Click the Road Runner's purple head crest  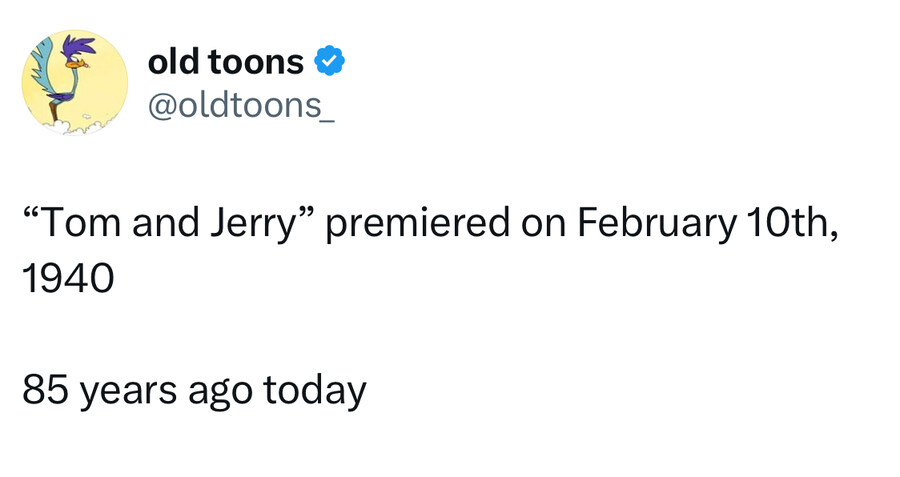[x=82, y=46]
